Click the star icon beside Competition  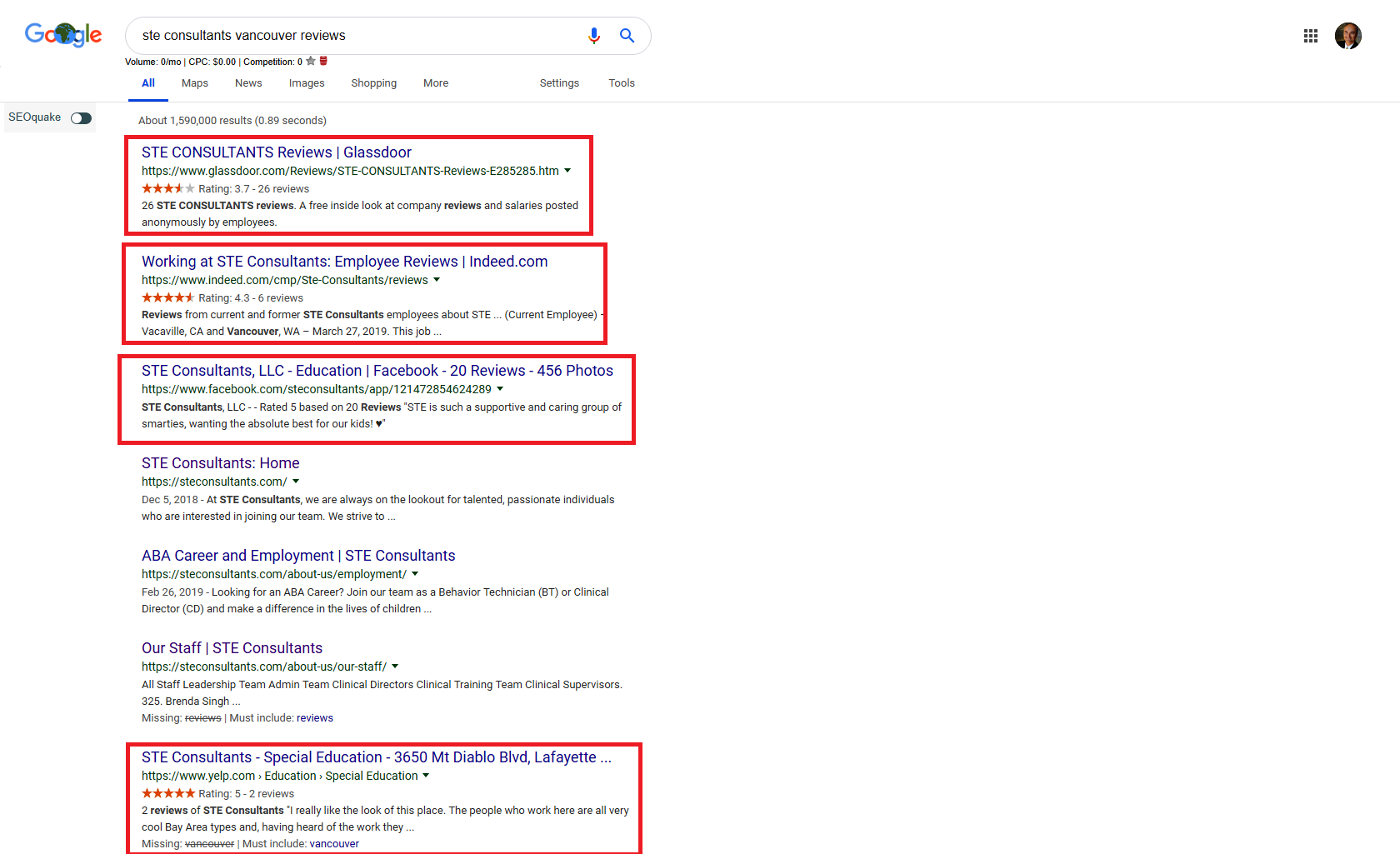311,61
